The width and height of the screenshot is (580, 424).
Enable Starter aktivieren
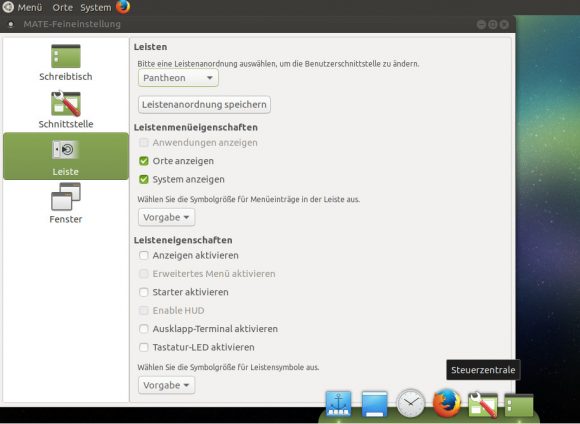pos(144,292)
